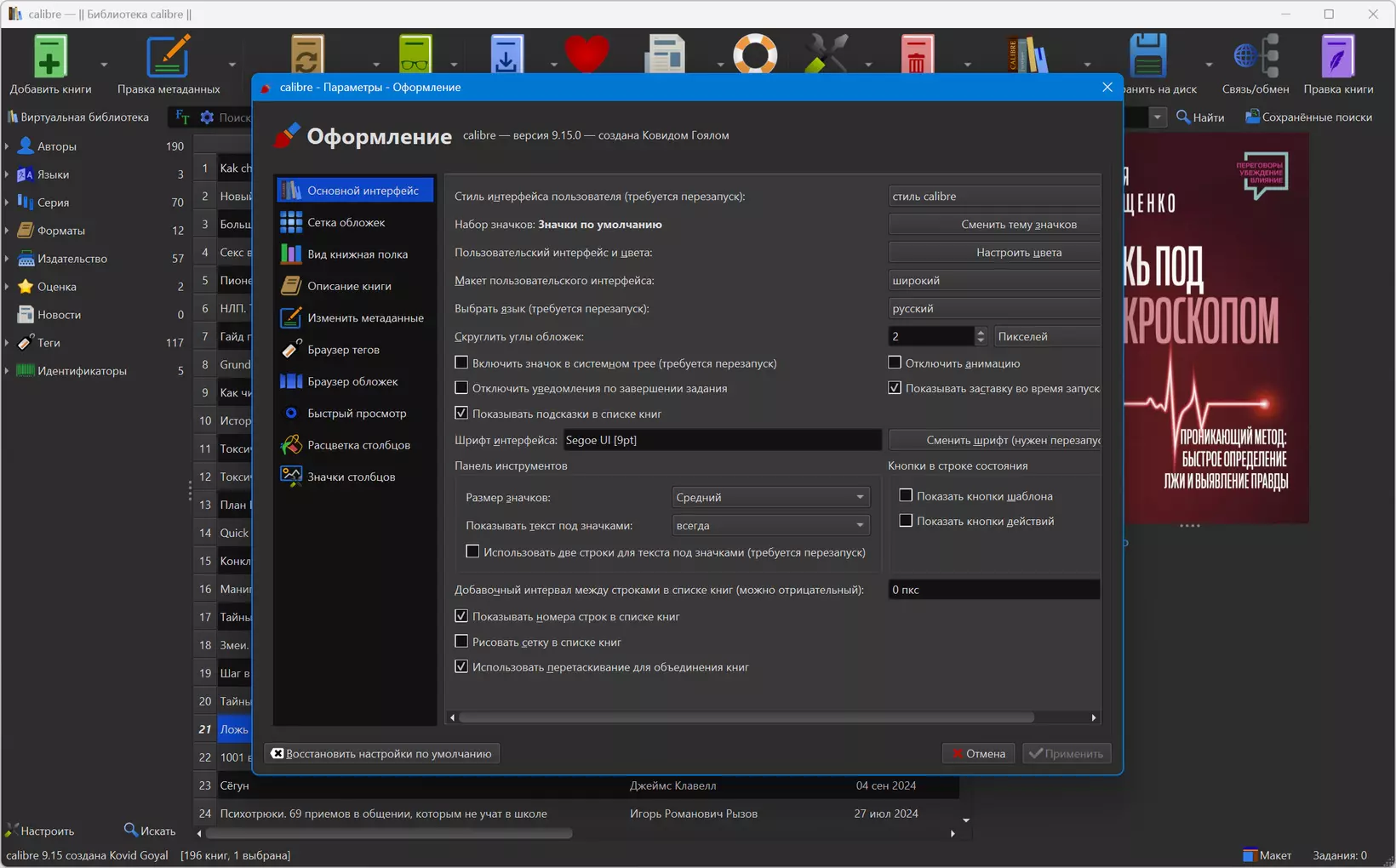Open the corner rounding units dropdown
The image size is (1396, 868).
(1047, 337)
